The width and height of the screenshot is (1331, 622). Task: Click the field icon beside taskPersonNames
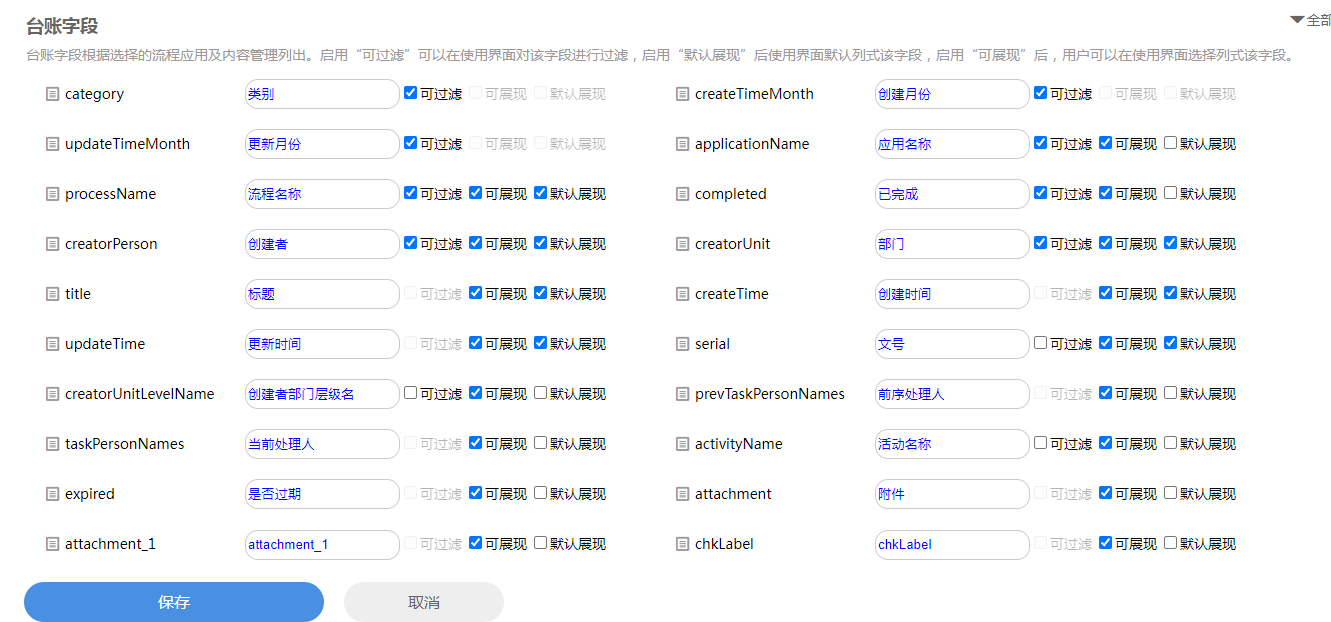(x=53, y=444)
